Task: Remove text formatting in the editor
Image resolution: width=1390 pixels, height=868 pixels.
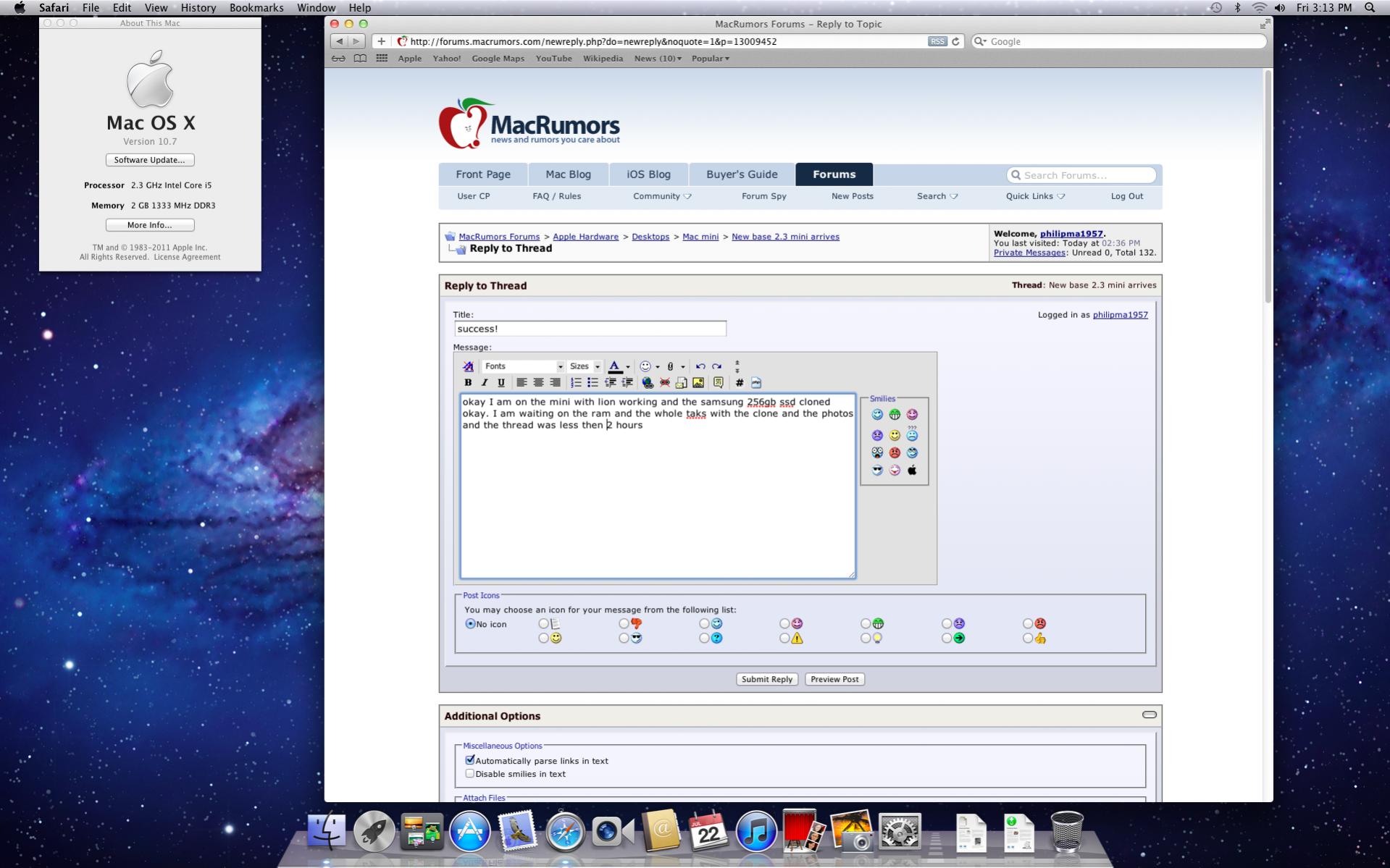Action: point(468,366)
